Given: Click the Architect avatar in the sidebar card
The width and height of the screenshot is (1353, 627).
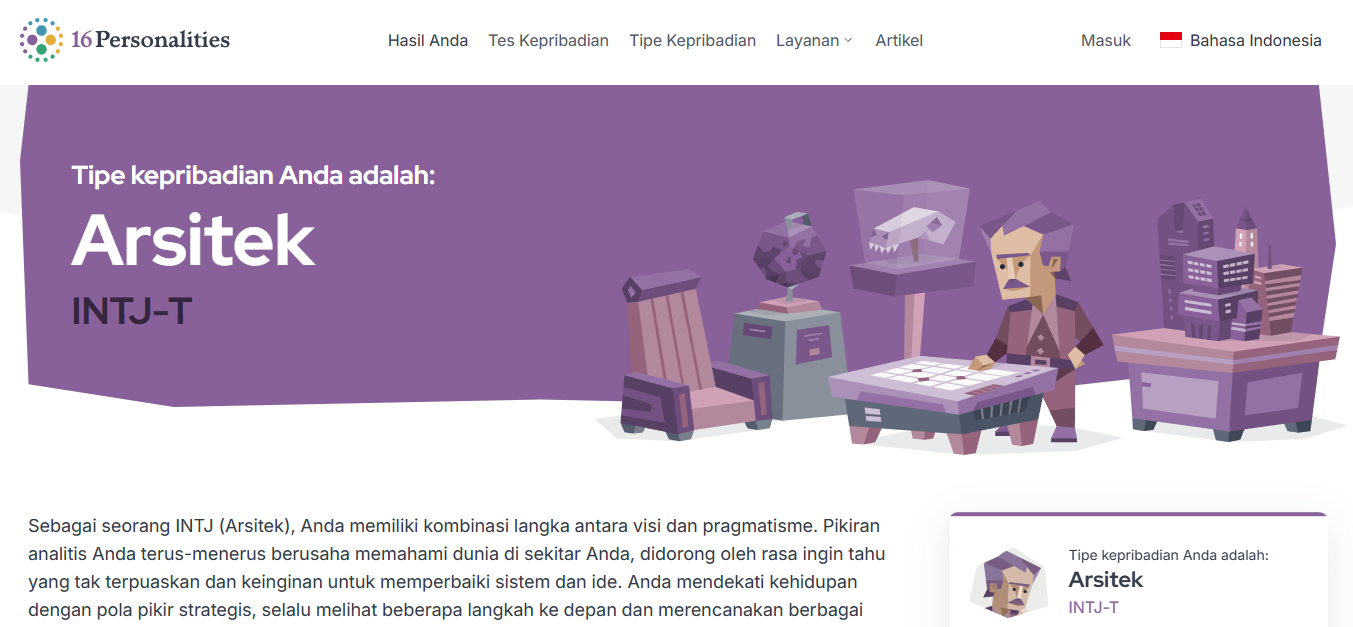Looking at the screenshot, I should [x=1008, y=583].
